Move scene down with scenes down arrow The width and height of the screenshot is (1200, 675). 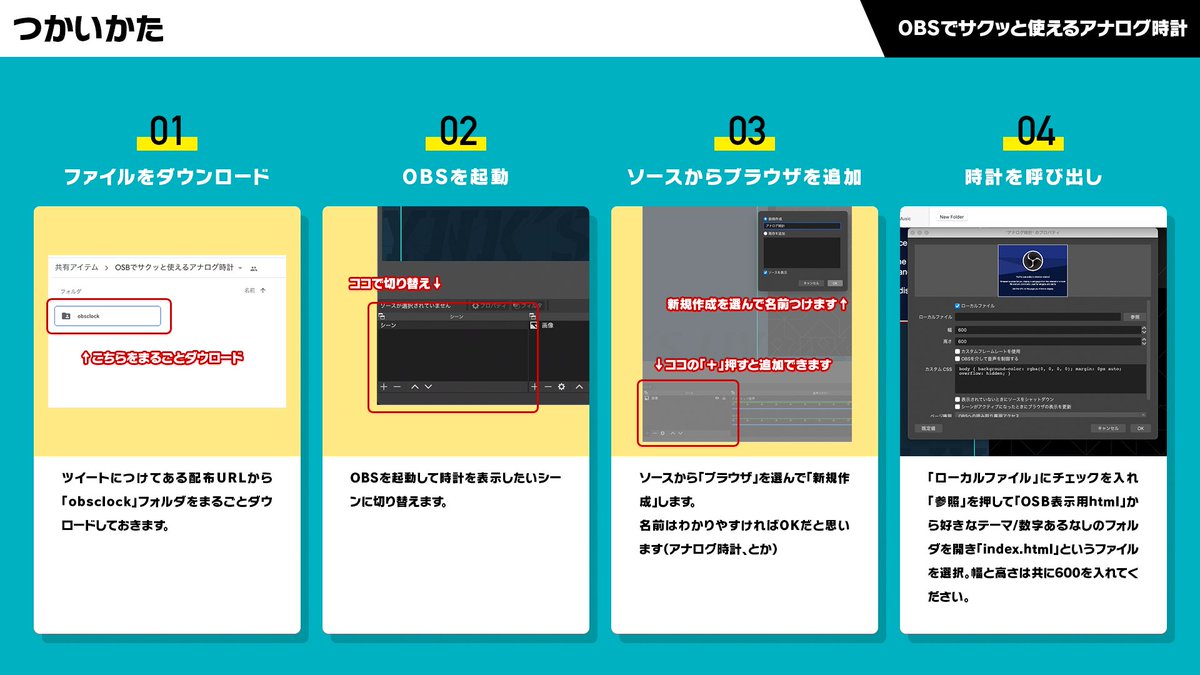click(x=428, y=387)
